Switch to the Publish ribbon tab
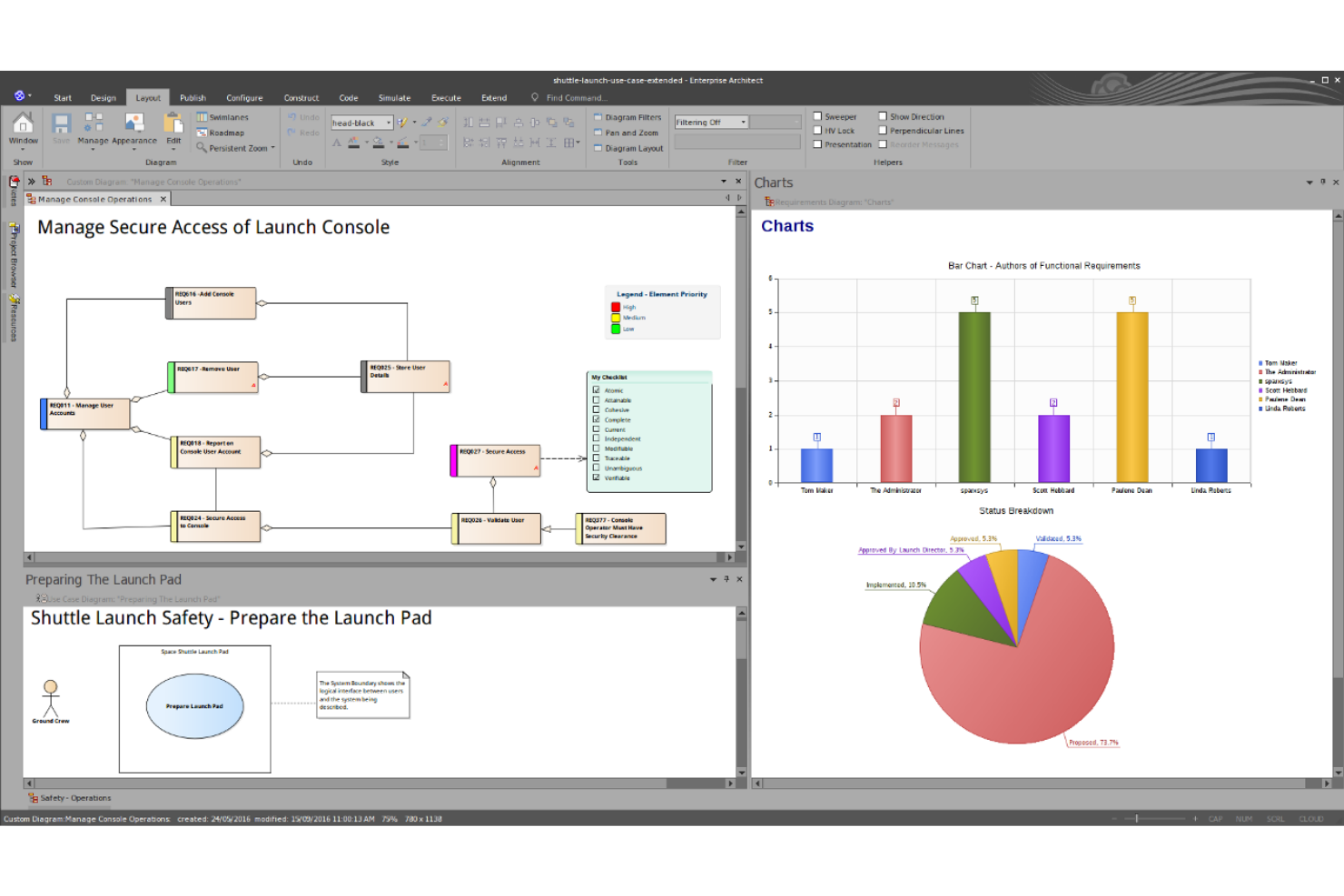This screenshot has width=1344, height=896. (x=192, y=97)
